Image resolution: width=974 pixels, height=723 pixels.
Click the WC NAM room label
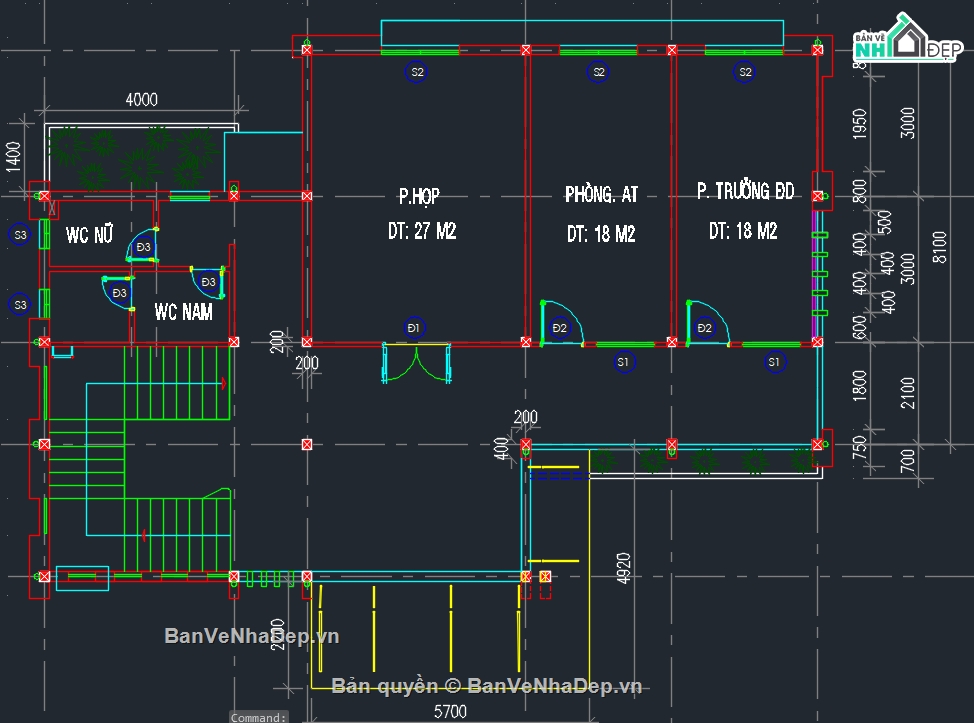(183, 312)
